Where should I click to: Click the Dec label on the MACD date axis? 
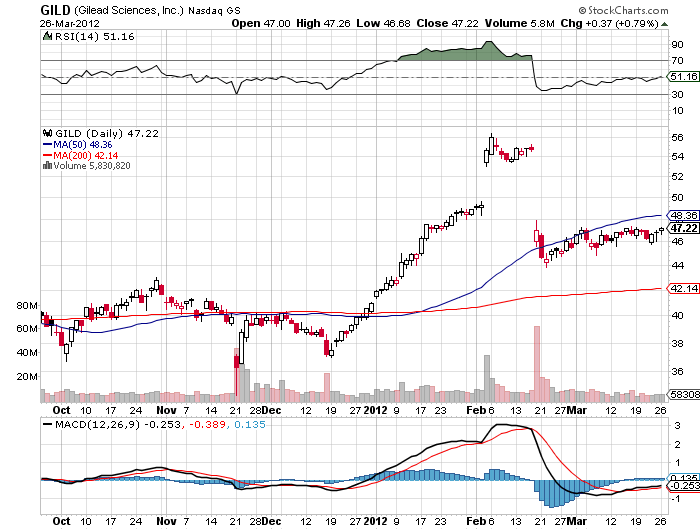(x=271, y=521)
